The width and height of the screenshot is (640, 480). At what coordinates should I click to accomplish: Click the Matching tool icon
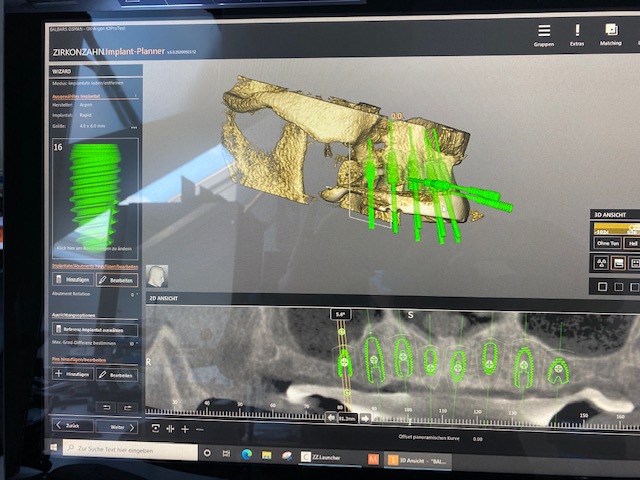pos(610,32)
